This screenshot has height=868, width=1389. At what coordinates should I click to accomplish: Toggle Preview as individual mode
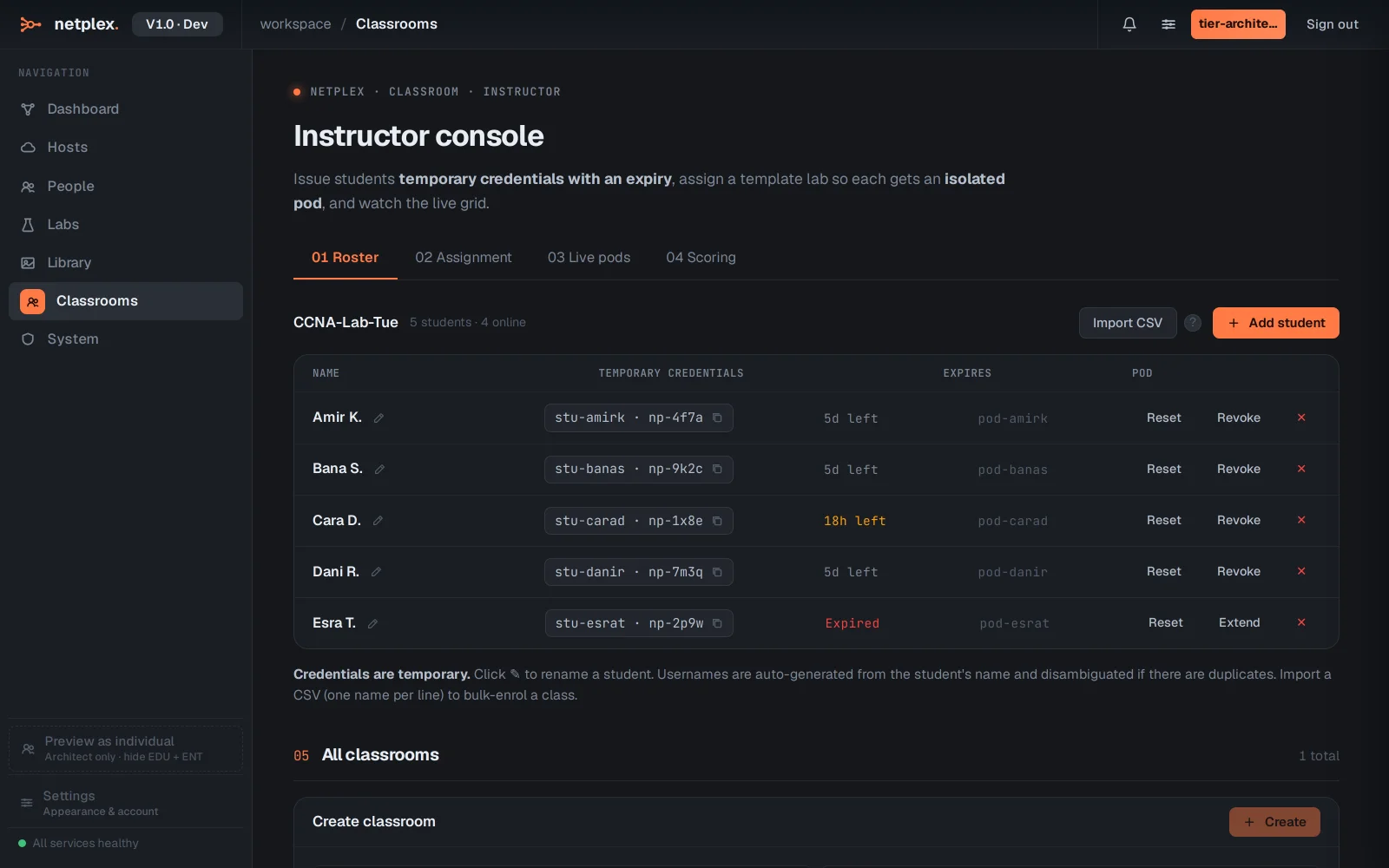click(x=126, y=748)
